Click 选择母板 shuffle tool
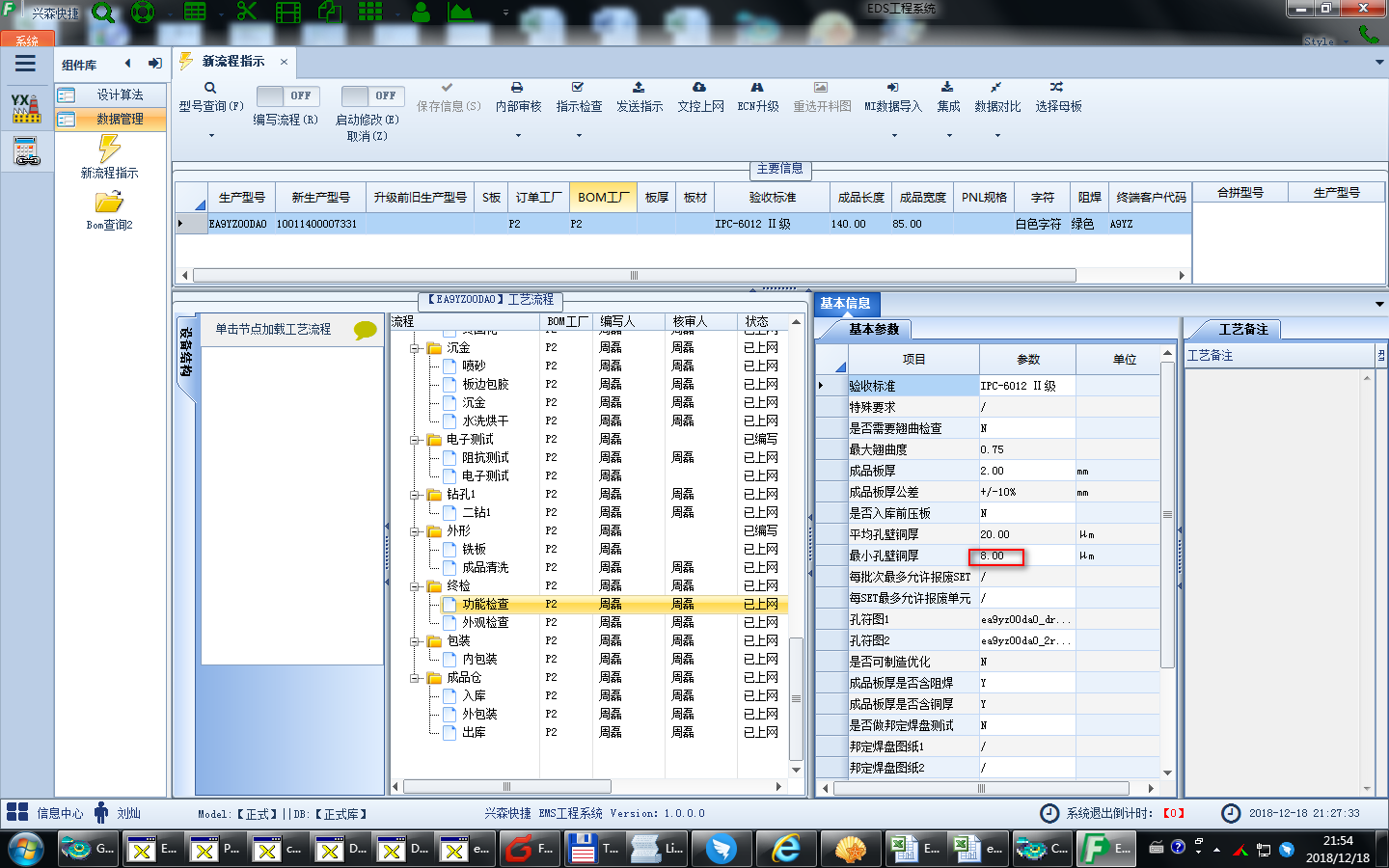 point(1058,97)
